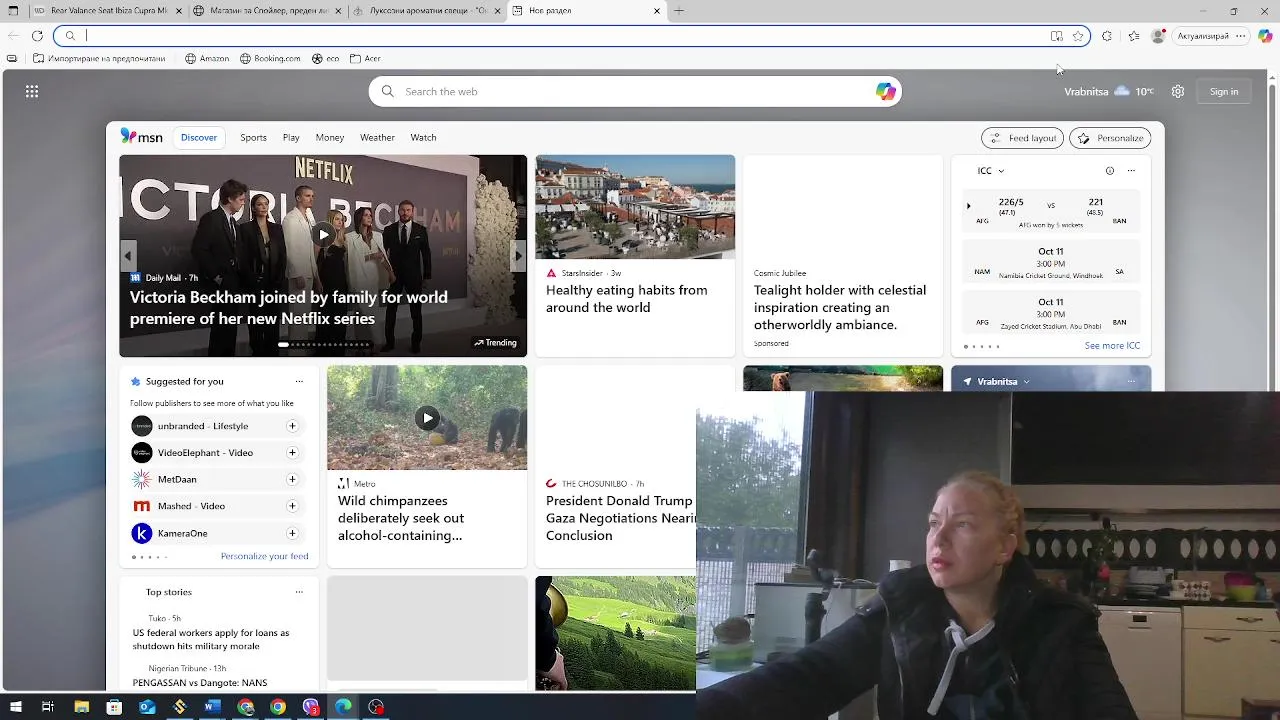
Task: Open Импортиране на предпочитани bookmark
Action: tap(99, 58)
